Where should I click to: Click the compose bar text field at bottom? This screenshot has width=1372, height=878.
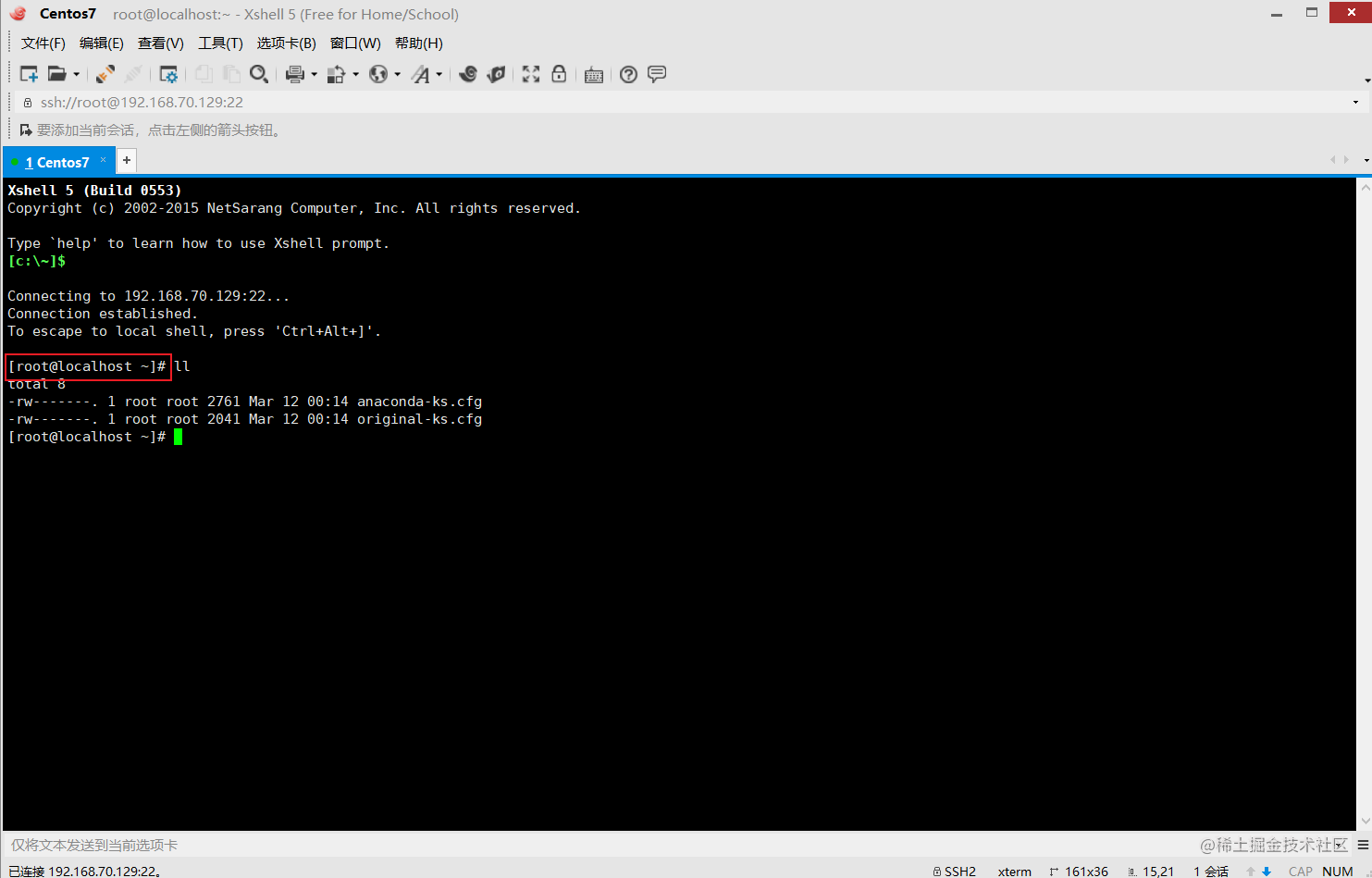tap(675, 845)
